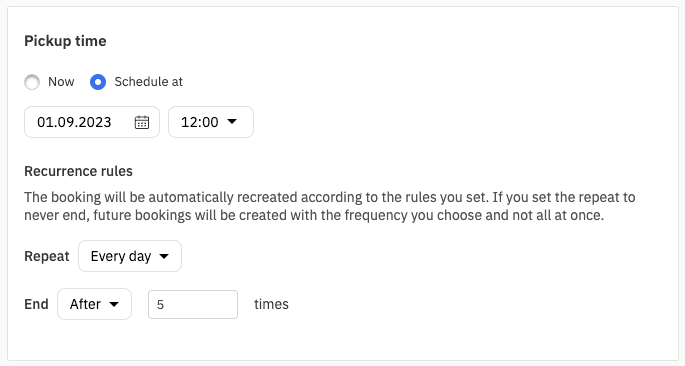Click the caret arrow beside Every day
The image size is (685, 366).
click(x=164, y=256)
